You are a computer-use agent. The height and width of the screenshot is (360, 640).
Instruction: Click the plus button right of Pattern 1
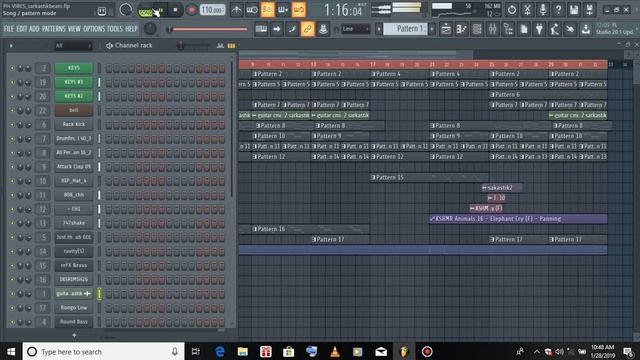click(x=431, y=29)
